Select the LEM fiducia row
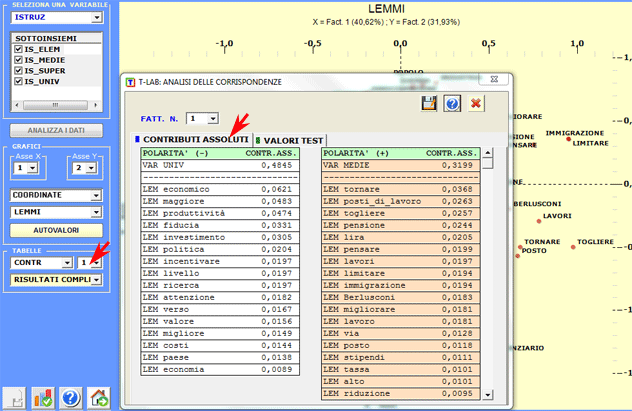Viewport: 632px width, 411px height. pyautogui.click(x=220, y=225)
